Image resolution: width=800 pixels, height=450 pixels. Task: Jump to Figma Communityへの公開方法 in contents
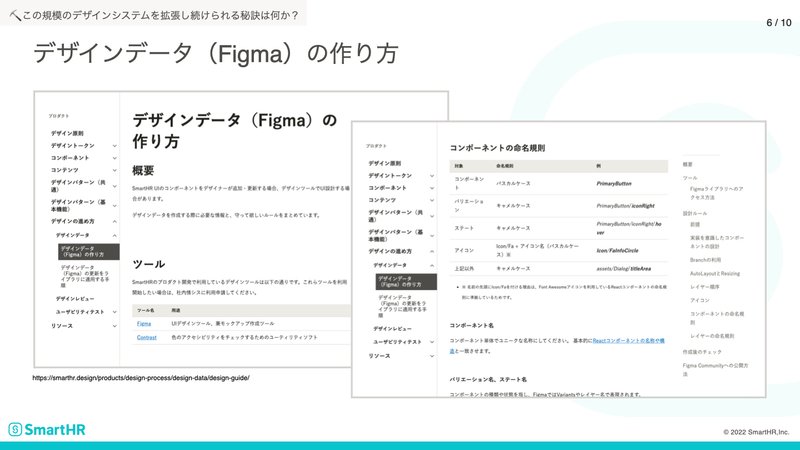pyautogui.click(x=715, y=369)
